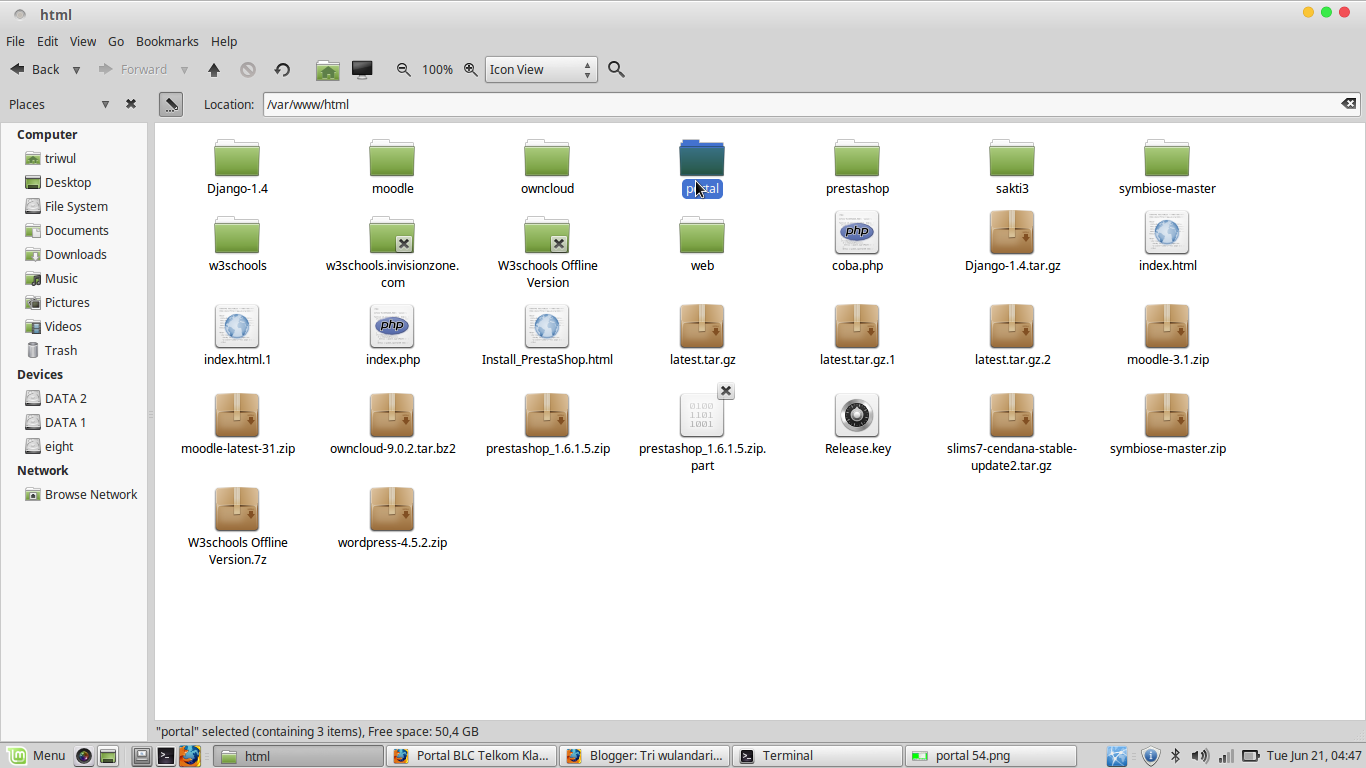Click the open-terminal icon beside Location bar
Screen dimensions: 1366x768
click(x=170, y=104)
